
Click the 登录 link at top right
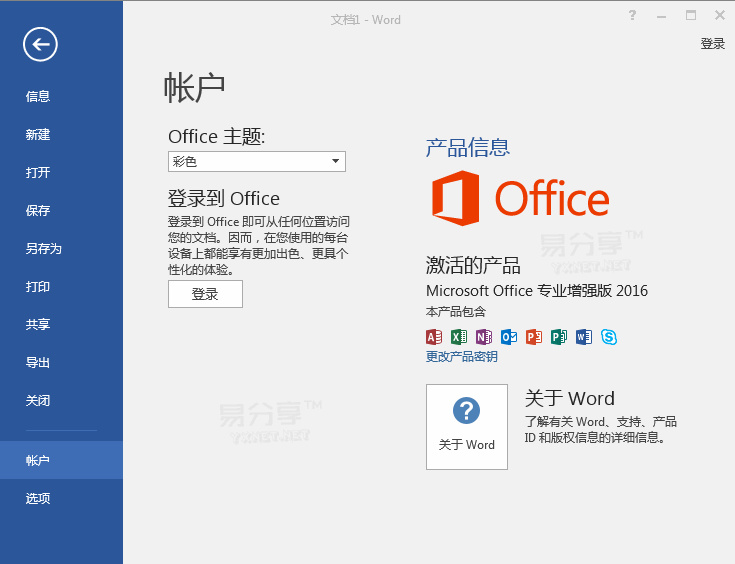coord(712,44)
